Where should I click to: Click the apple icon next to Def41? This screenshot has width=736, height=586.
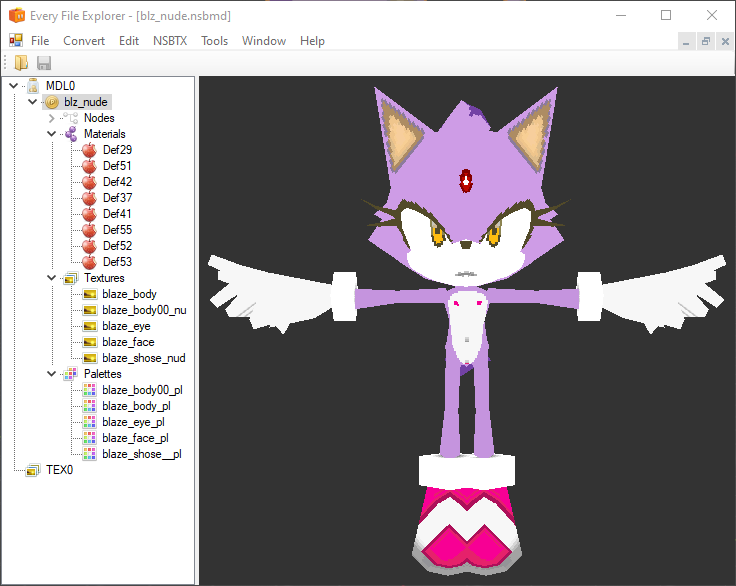coord(89,214)
